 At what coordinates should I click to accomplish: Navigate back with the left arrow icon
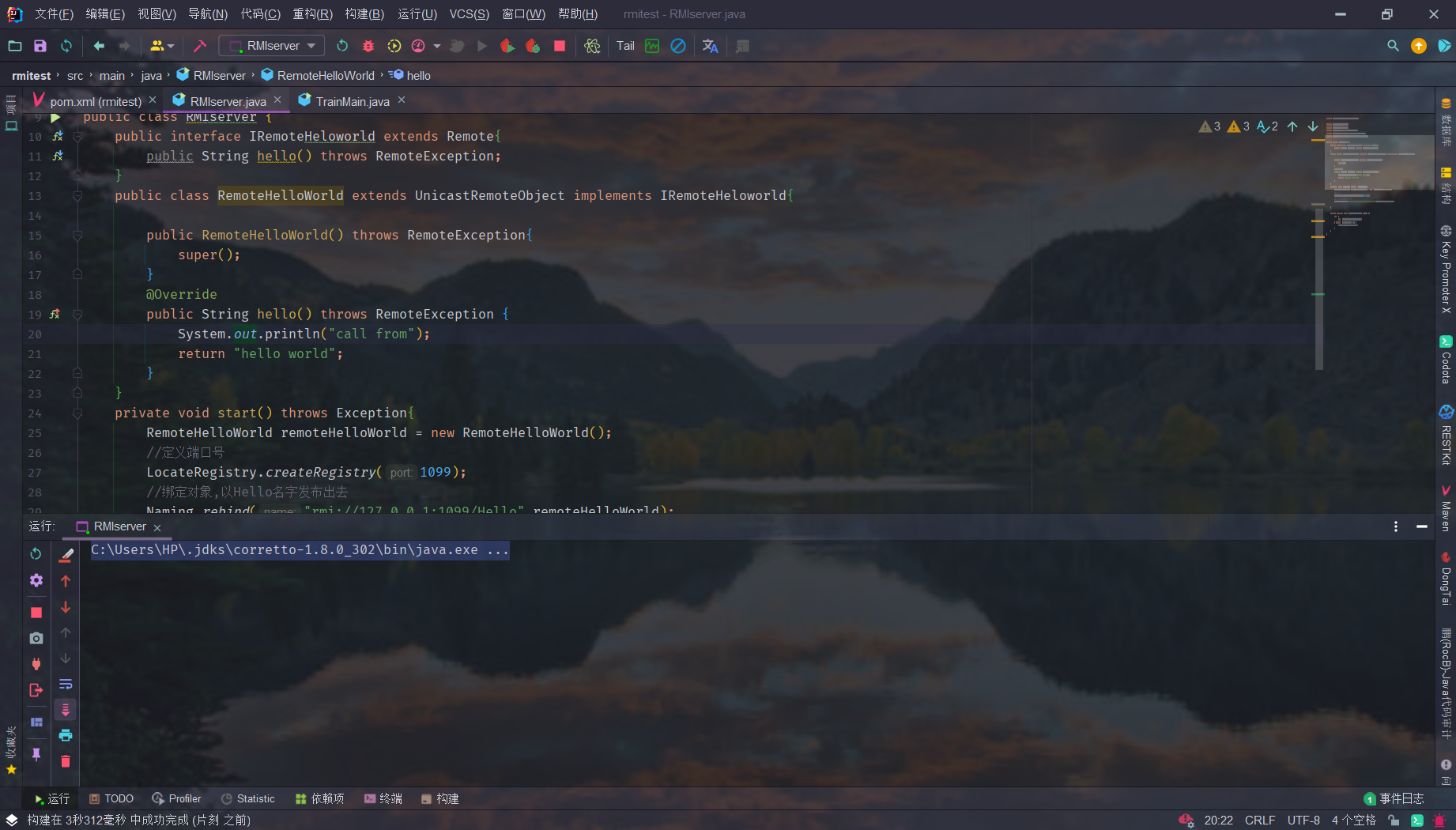[99, 46]
